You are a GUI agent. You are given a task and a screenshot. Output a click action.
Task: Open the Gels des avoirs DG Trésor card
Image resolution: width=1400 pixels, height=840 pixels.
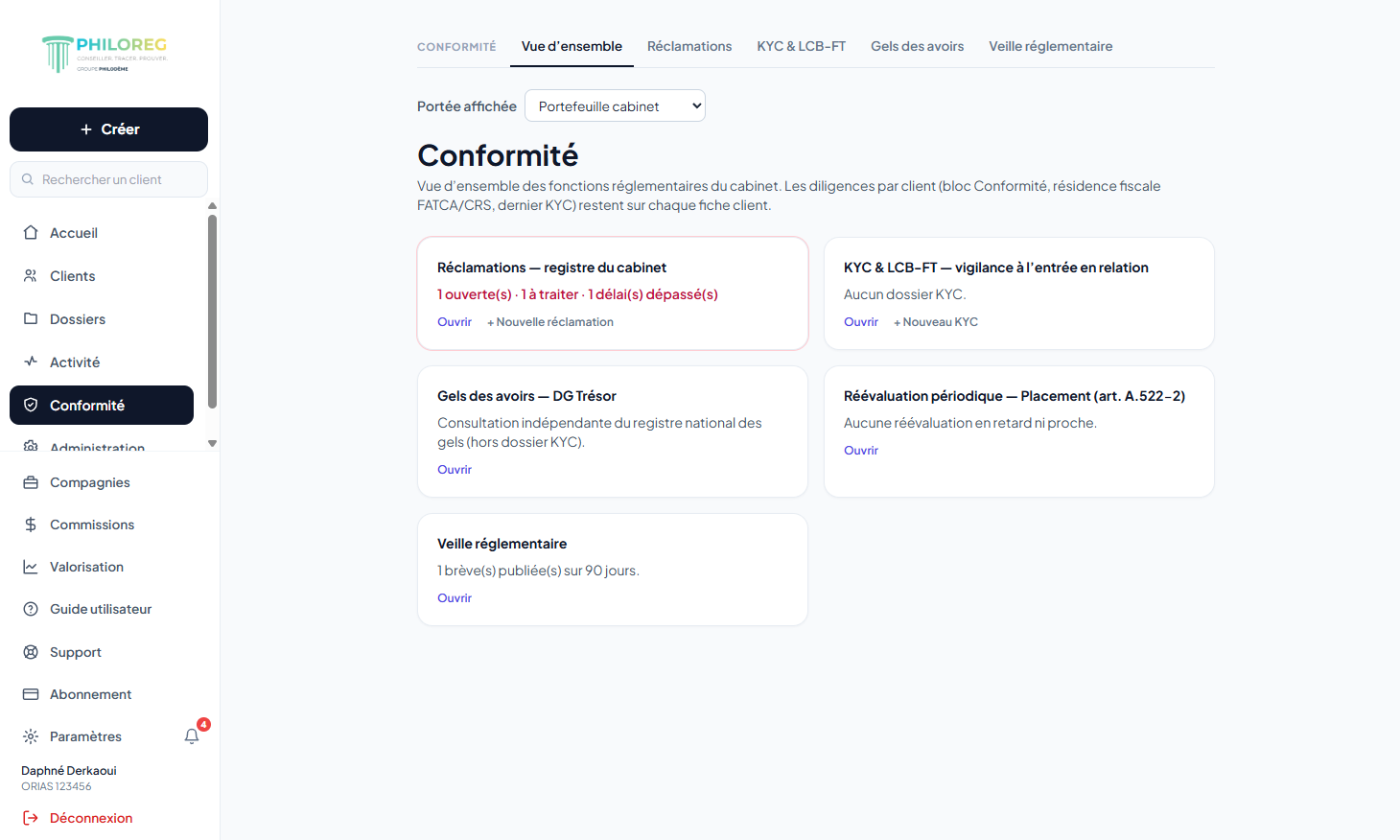(455, 470)
